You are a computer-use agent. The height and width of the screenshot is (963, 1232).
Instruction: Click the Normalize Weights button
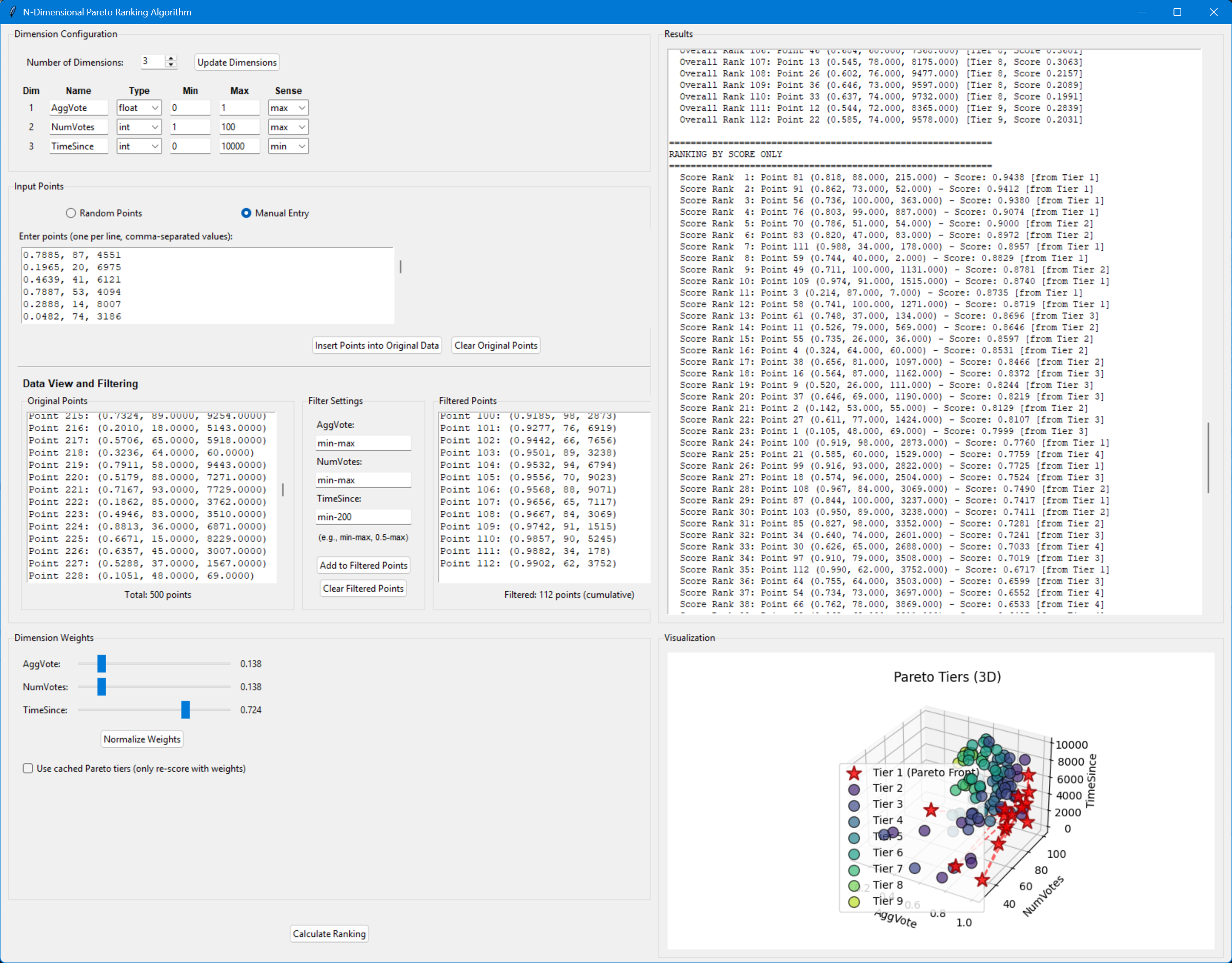[142, 739]
